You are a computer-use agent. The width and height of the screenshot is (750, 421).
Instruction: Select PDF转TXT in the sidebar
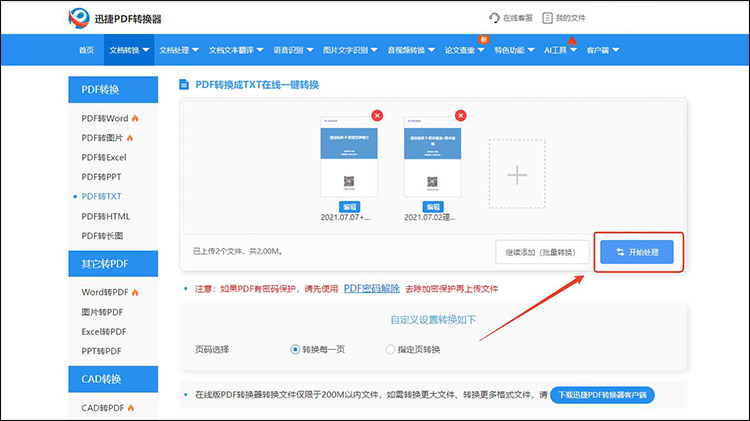(x=101, y=196)
